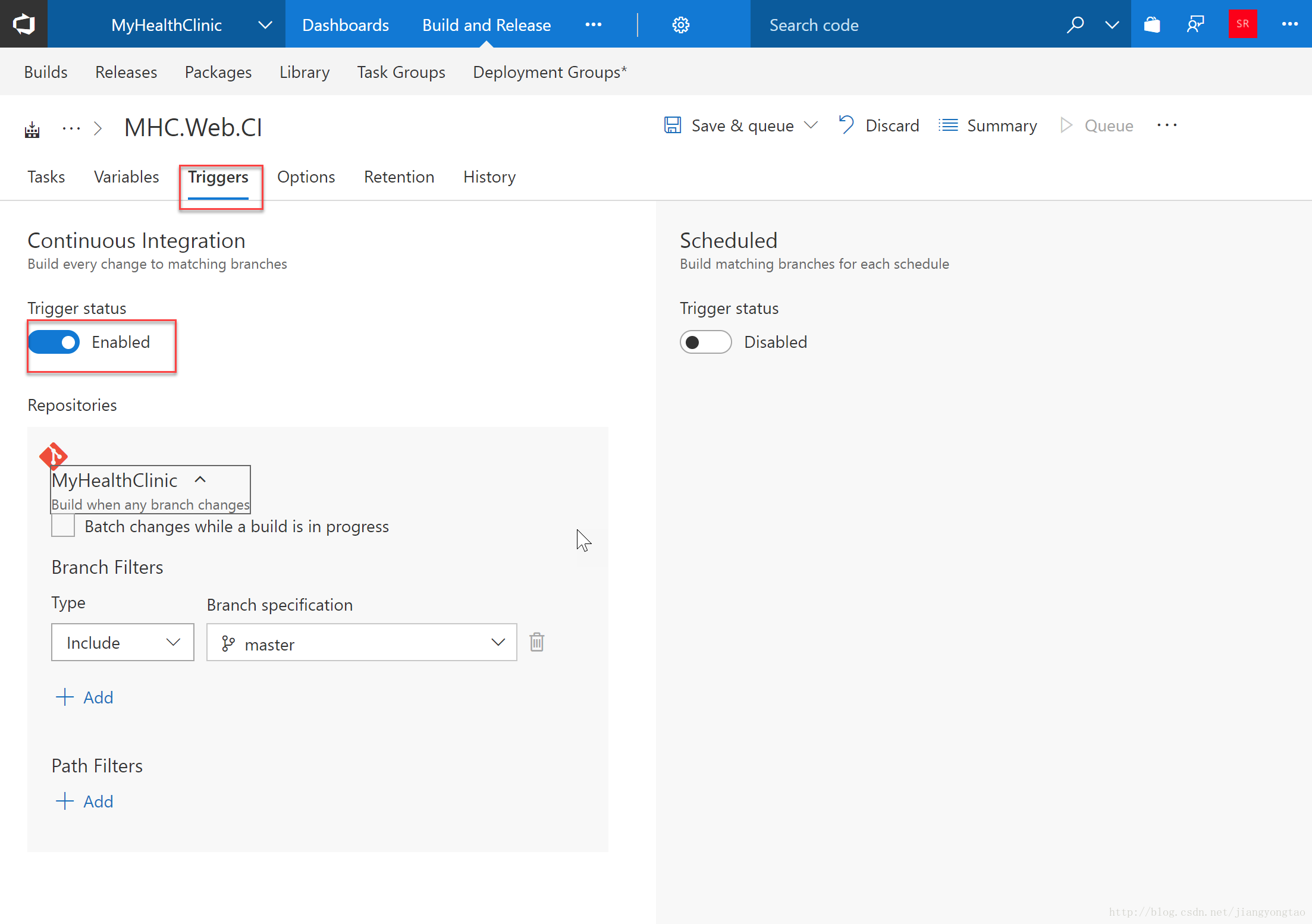The height and width of the screenshot is (924, 1312).
Task: Click the settings gear icon
Action: pyautogui.click(x=680, y=24)
